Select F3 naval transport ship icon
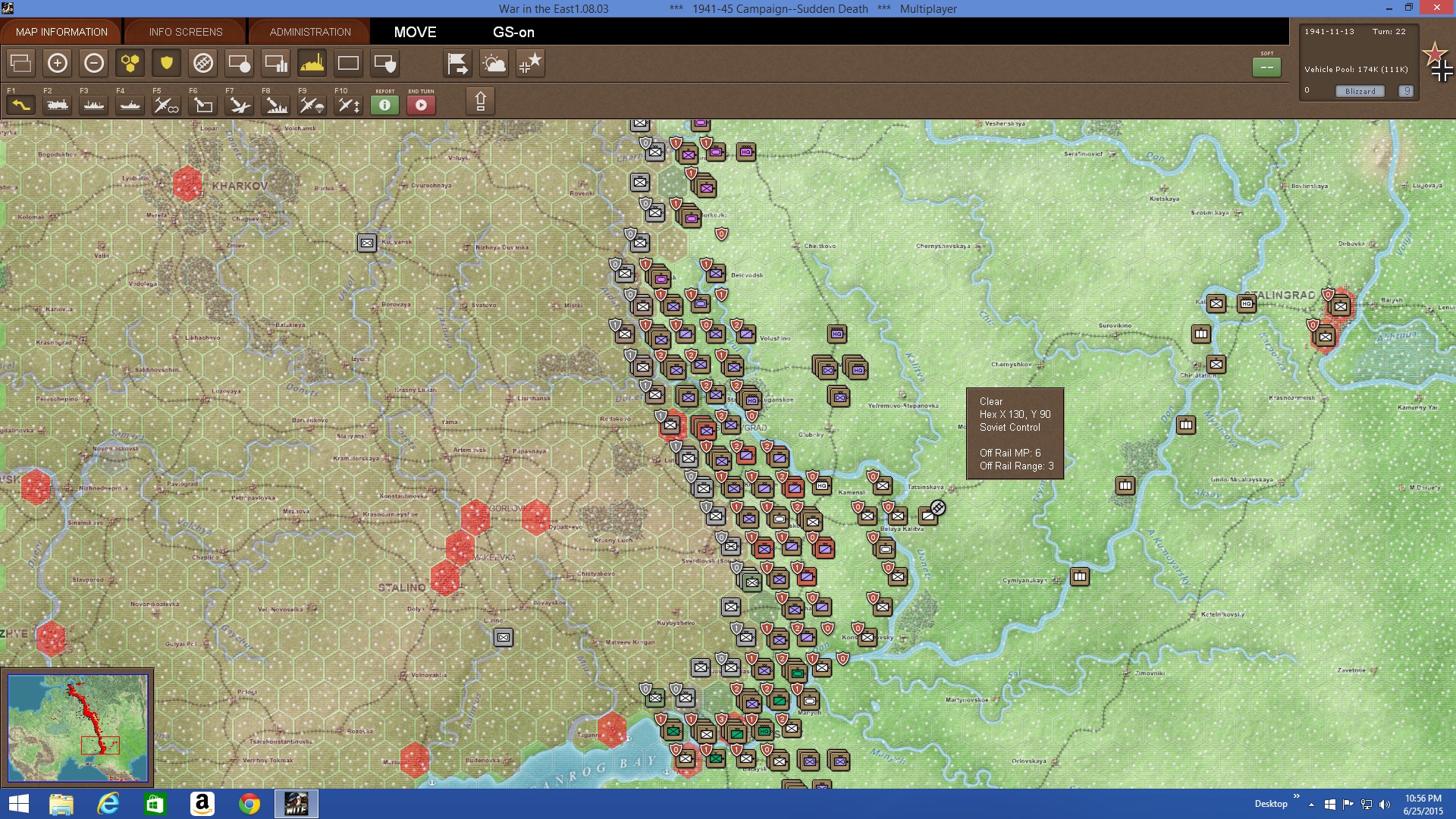The height and width of the screenshot is (819, 1456). coord(94,105)
